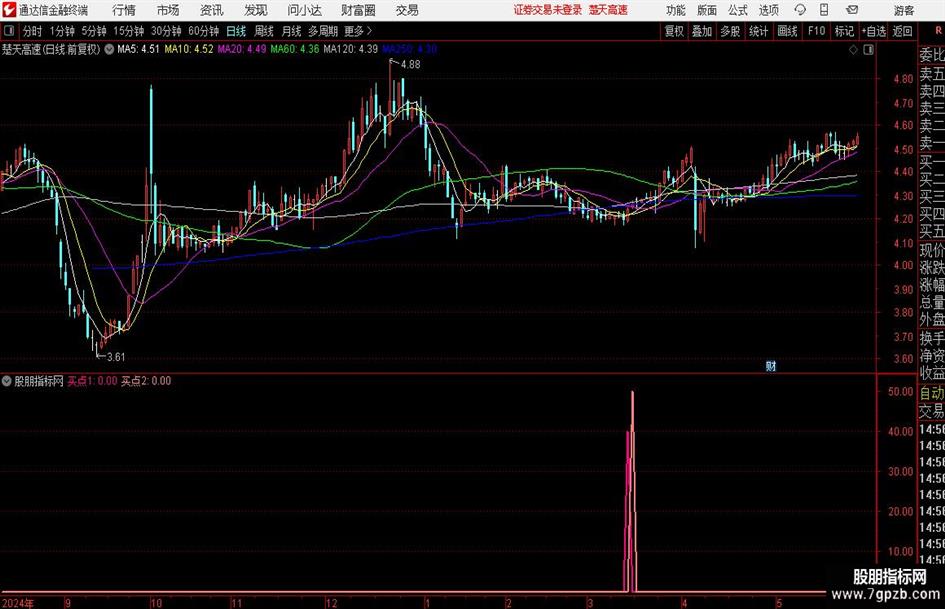Open the 资讯 menu
945x609 pixels.
pyautogui.click(x=212, y=10)
